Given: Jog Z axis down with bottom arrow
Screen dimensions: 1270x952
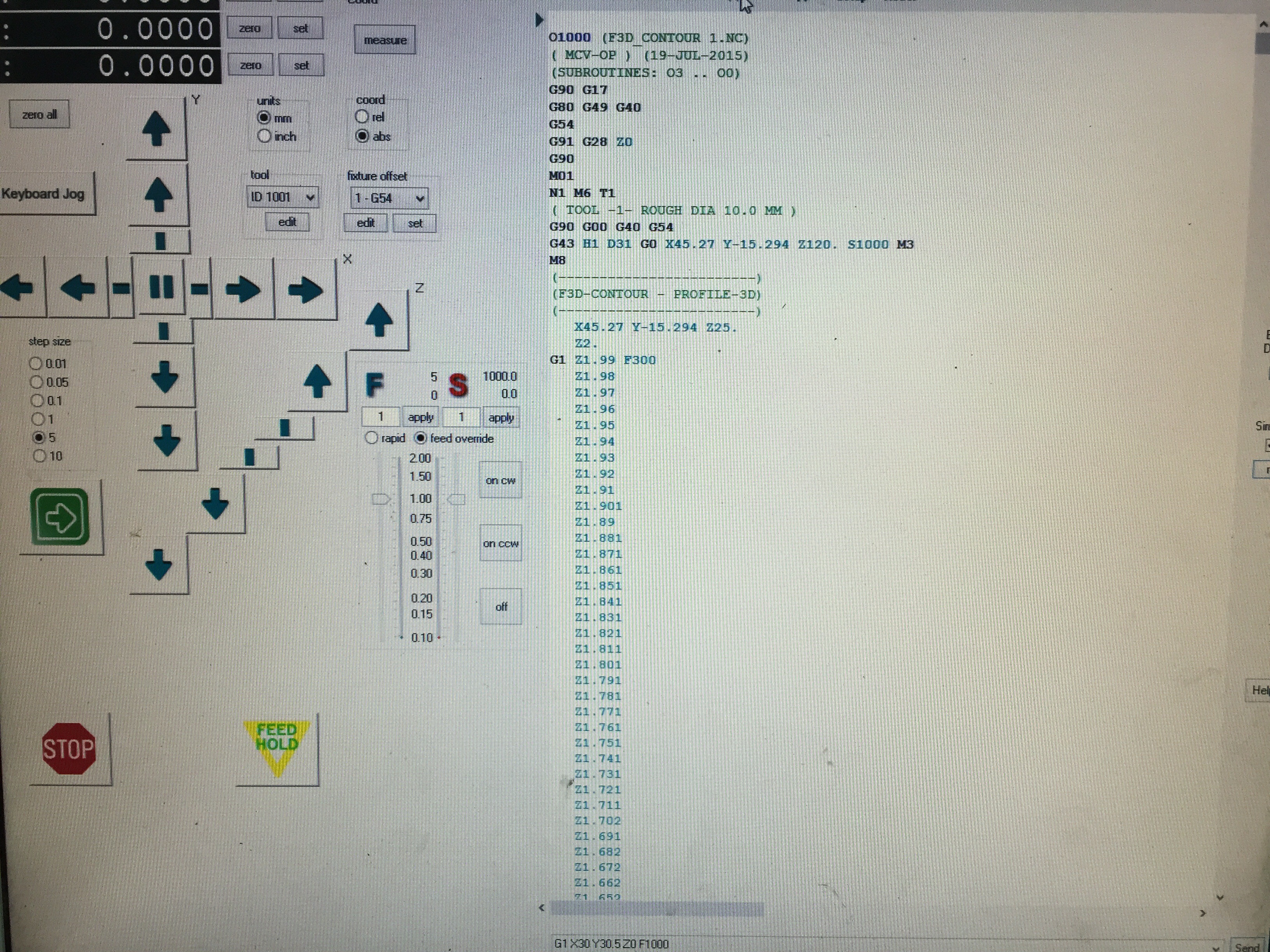Looking at the screenshot, I should click(x=159, y=565).
